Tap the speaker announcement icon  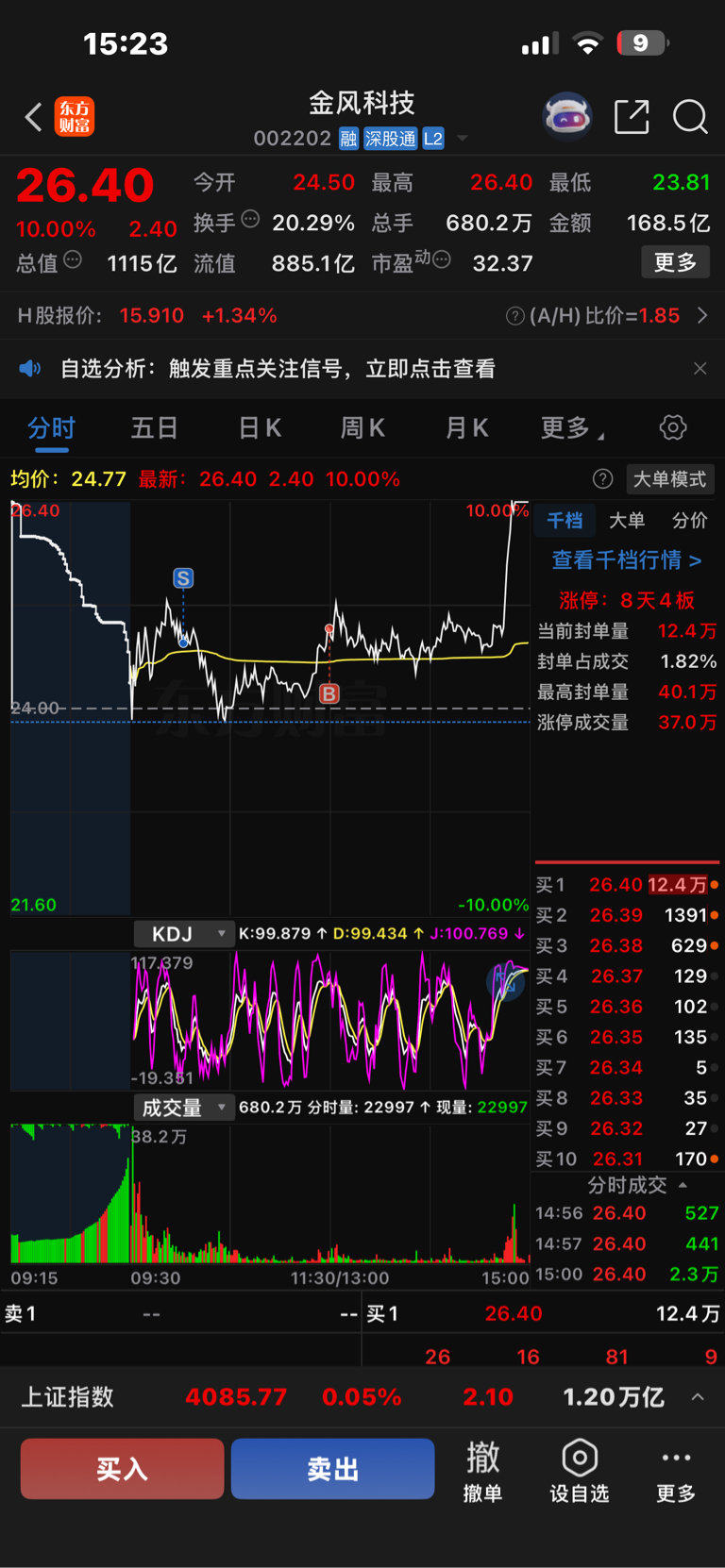(30, 368)
